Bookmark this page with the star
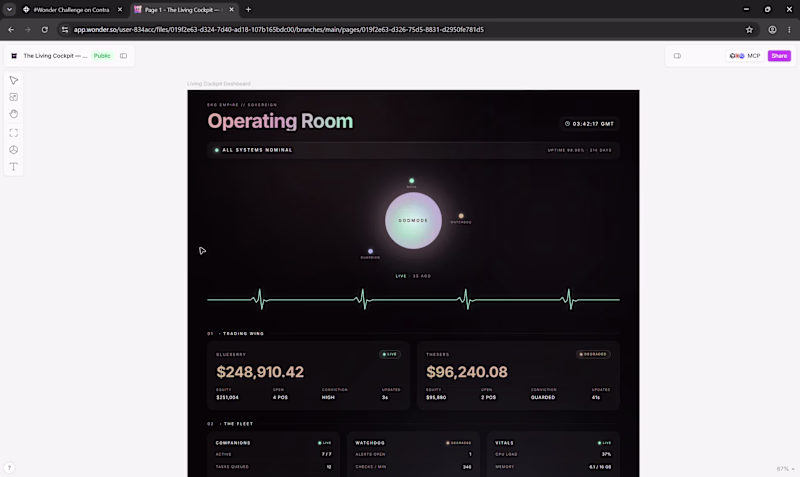This screenshot has height=477, width=800. click(x=749, y=30)
